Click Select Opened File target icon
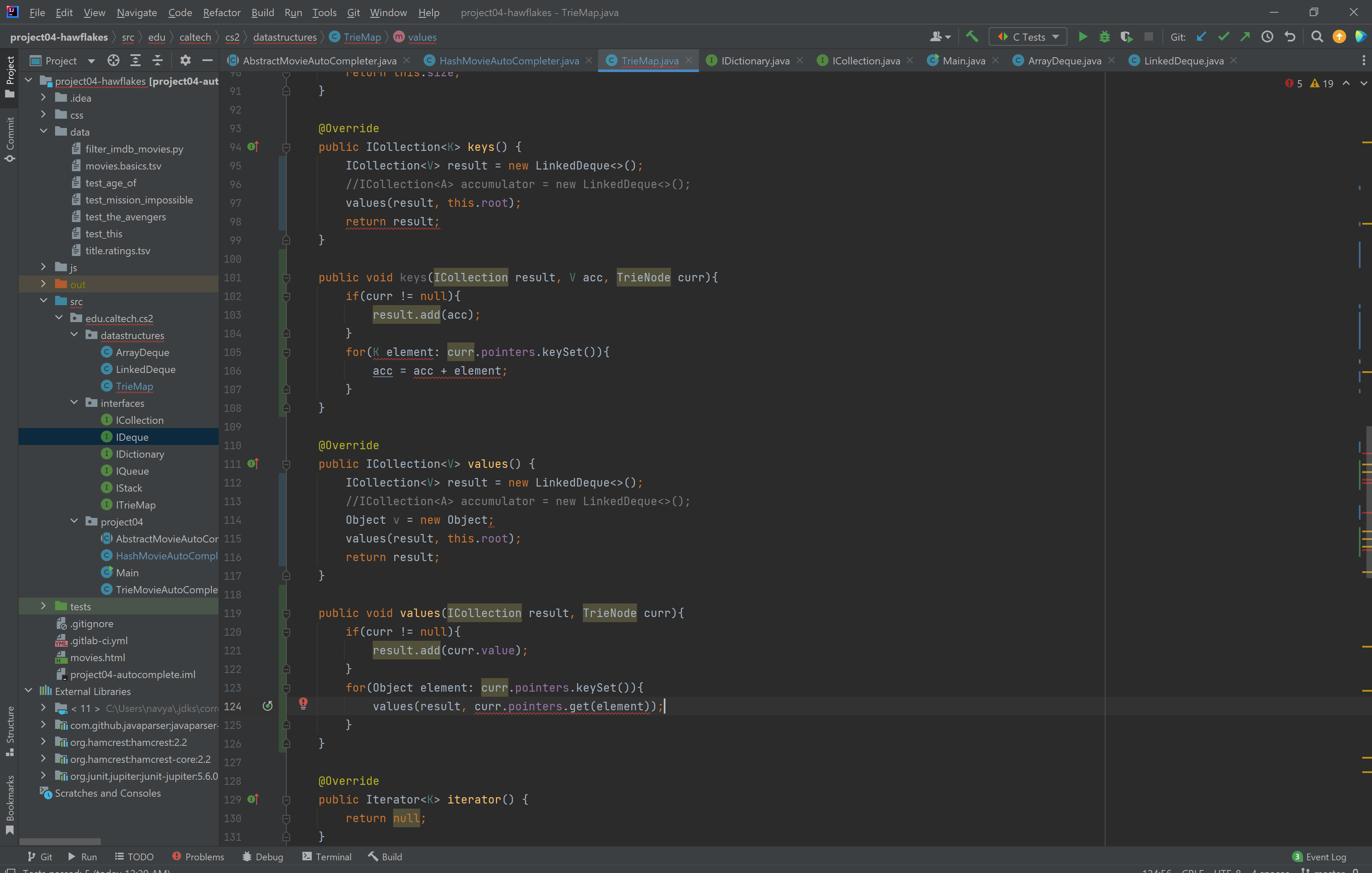This screenshot has height=873, width=1372. [114, 61]
